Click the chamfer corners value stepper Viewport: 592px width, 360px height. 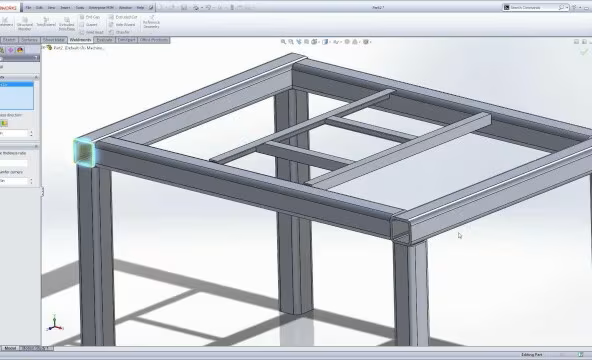coord(31,181)
